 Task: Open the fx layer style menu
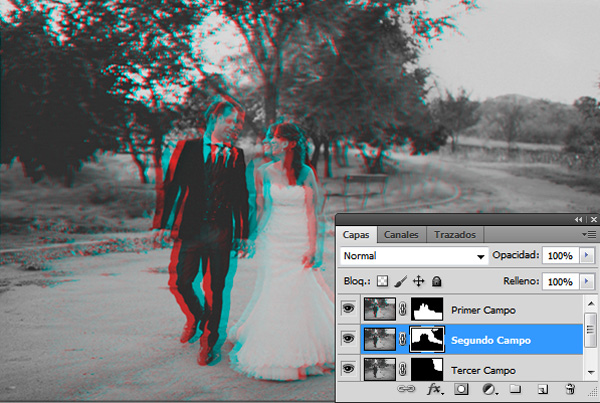pos(435,389)
